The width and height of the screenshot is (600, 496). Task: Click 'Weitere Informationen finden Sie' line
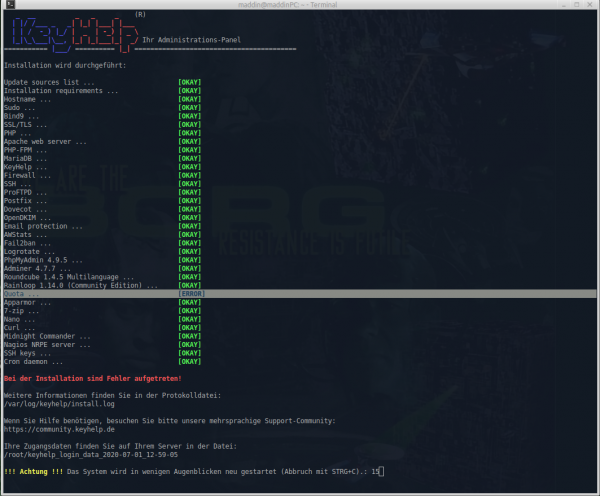click(x=112, y=395)
